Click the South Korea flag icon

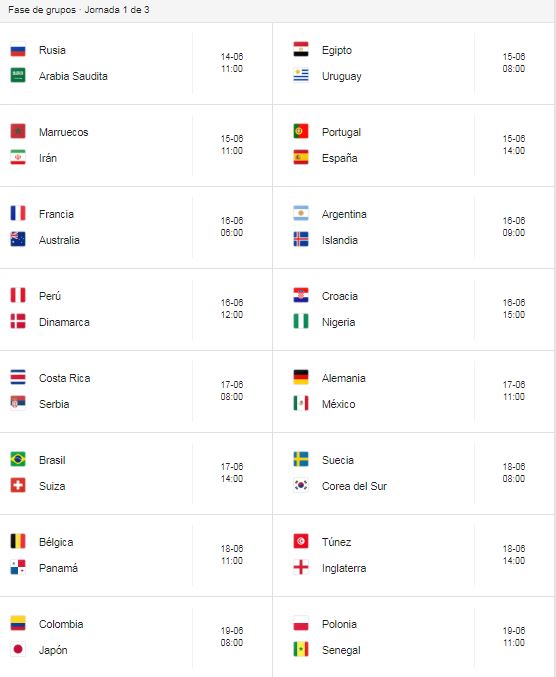coord(301,485)
